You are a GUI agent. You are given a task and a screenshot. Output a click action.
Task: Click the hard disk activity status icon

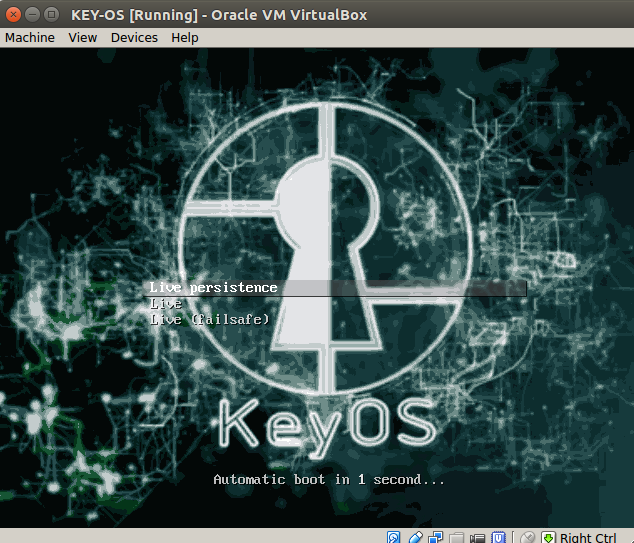click(393, 537)
